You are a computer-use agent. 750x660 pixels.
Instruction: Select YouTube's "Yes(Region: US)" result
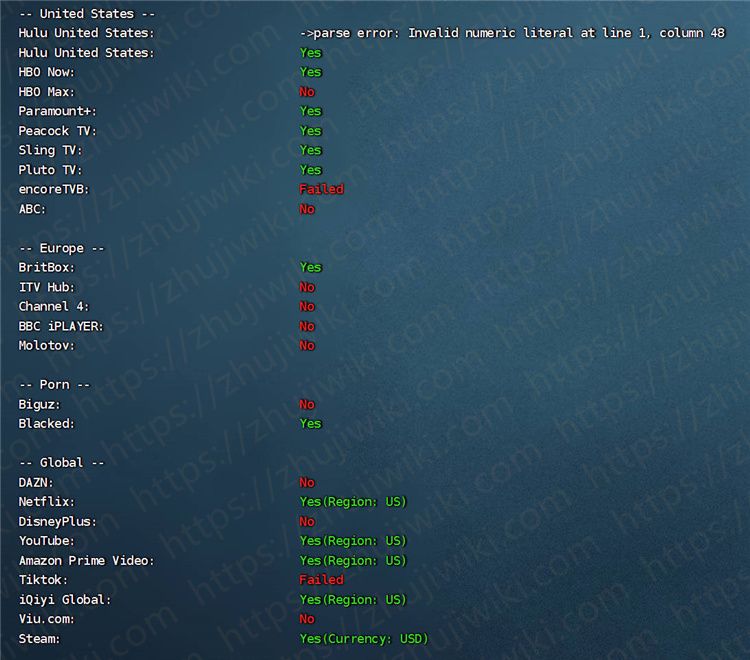(353, 541)
